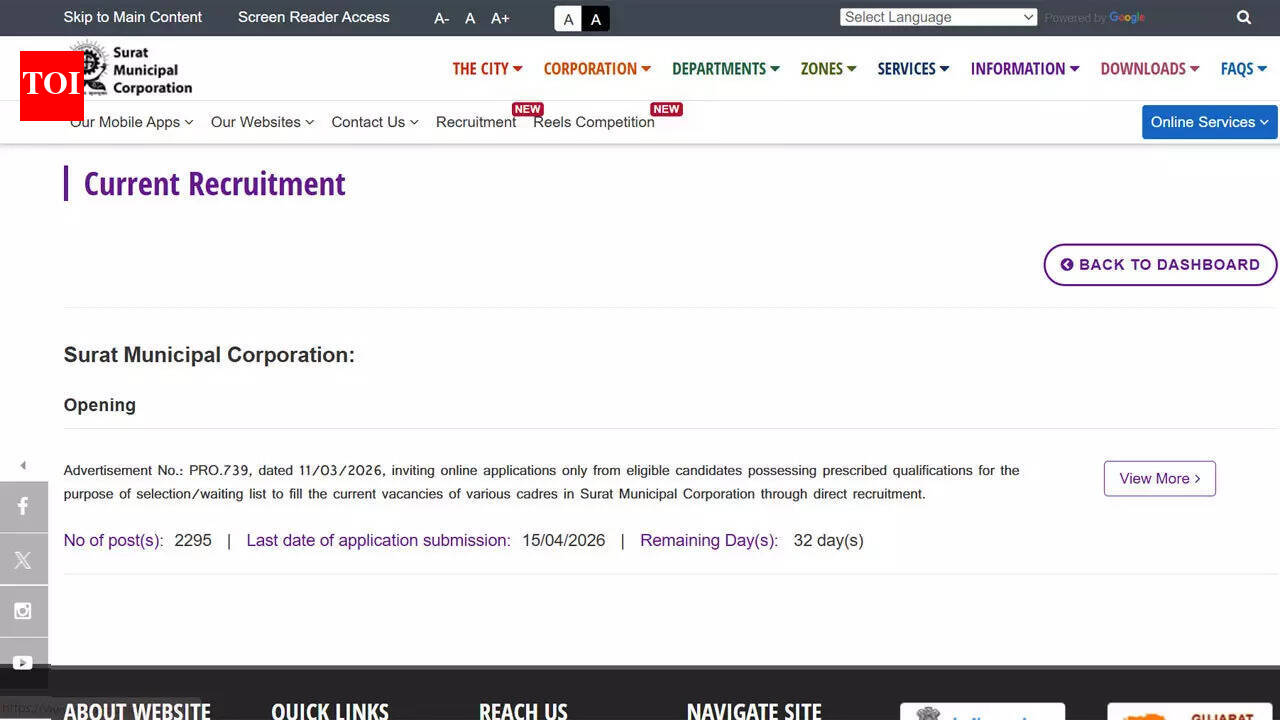This screenshot has width=1280, height=720.
Task: Open the Instagram sidebar icon
Action: [24, 611]
